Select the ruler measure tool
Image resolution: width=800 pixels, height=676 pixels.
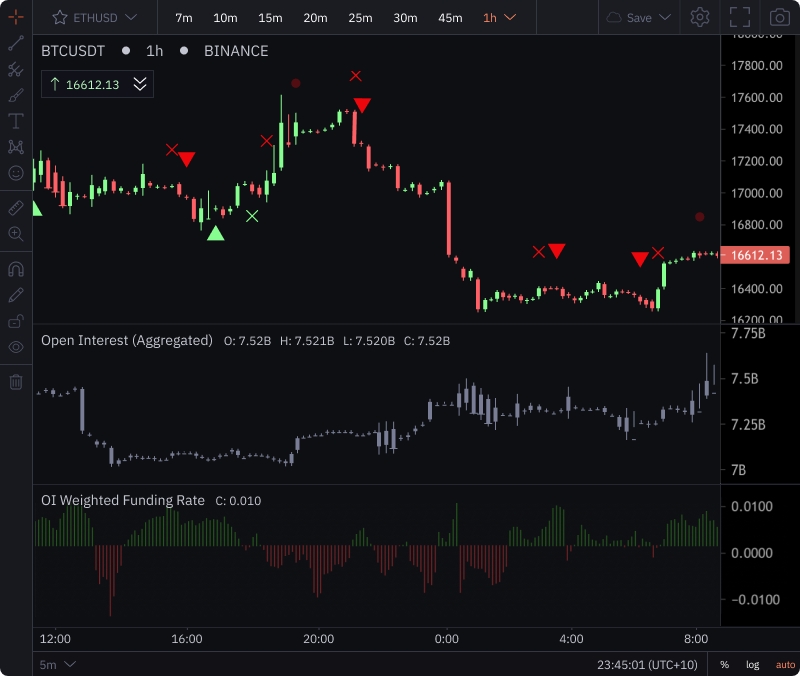tap(15, 208)
